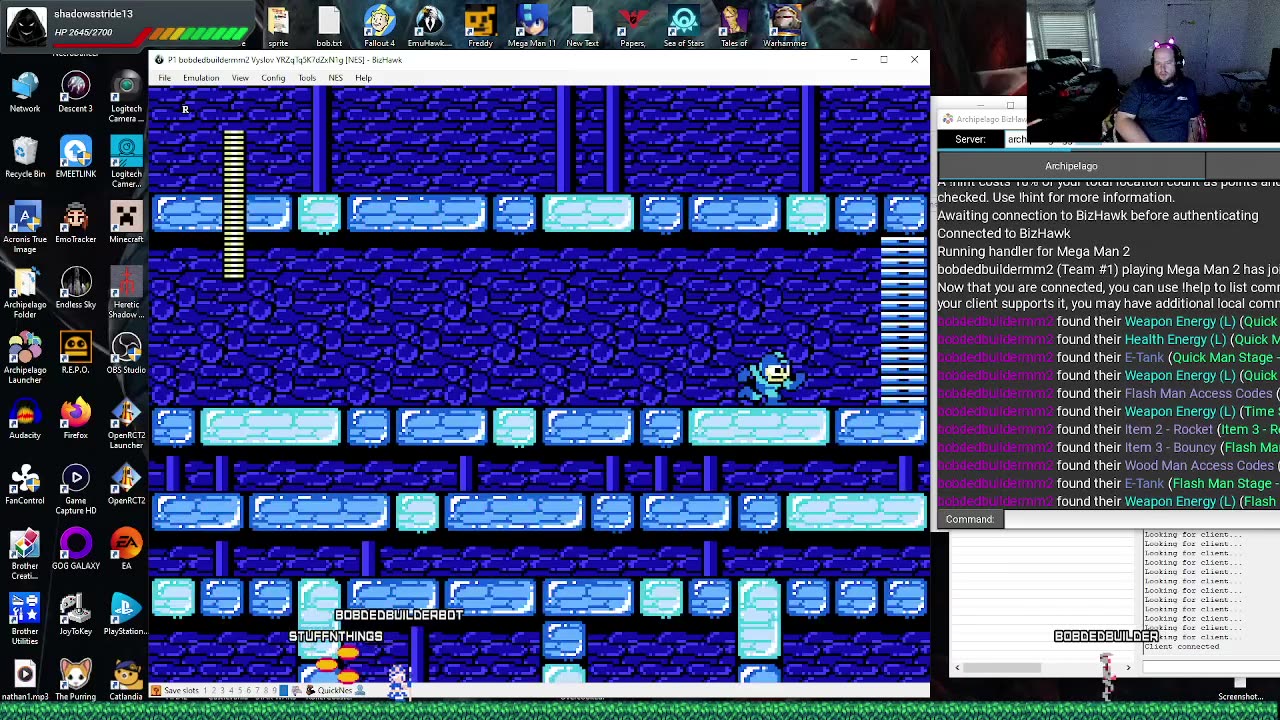Open the Emulation menu
The width and height of the screenshot is (1280, 720).
[201, 78]
